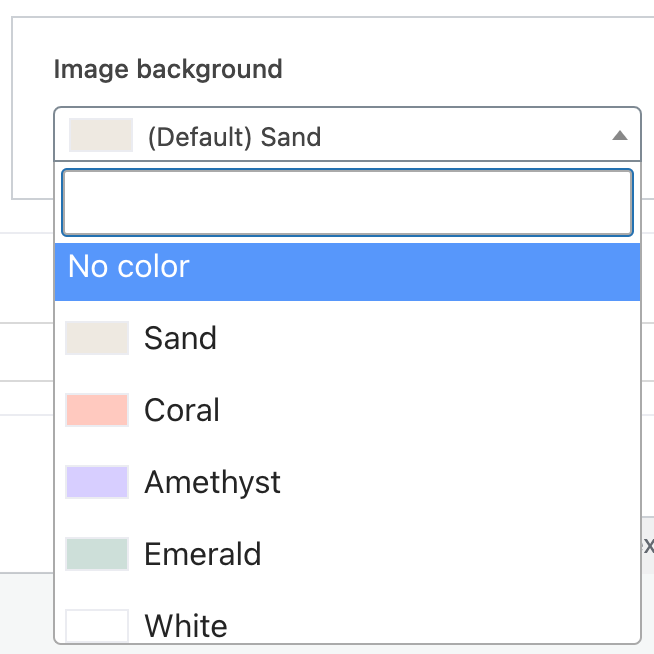The height and width of the screenshot is (654, 654).
Task: Click the pale green Emerald swatch
Action: [97, 554]
